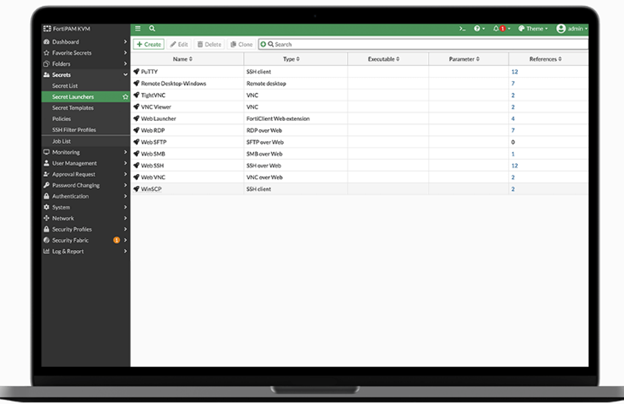The height and width of the screenshot is (404, 624).
Task: Open the references count 1 for Web SMB
Action: 513,154
